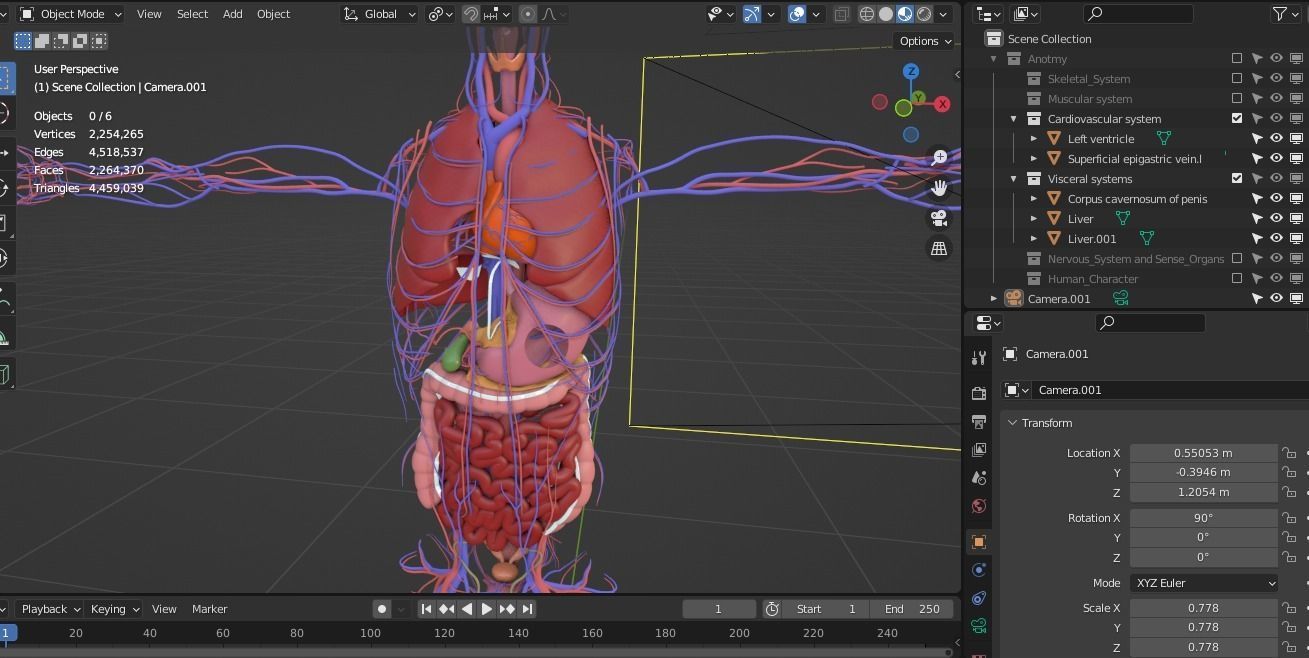Uncheck Visceral systems collection checkbox
The height and width of the screenshot is (658, 1309).
1237,178
